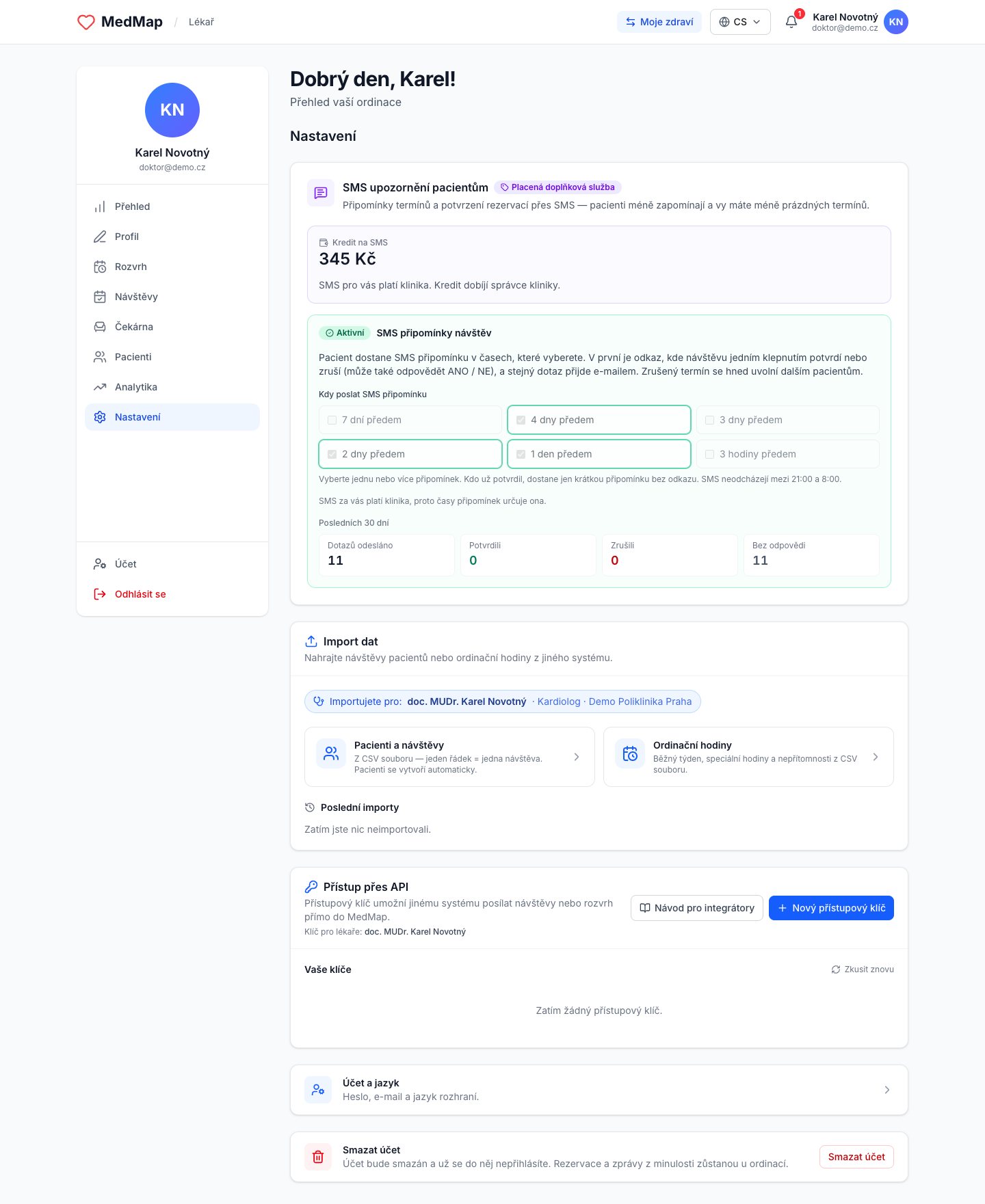Click Nový přístupový klíč button

click(x=831, y=908)
